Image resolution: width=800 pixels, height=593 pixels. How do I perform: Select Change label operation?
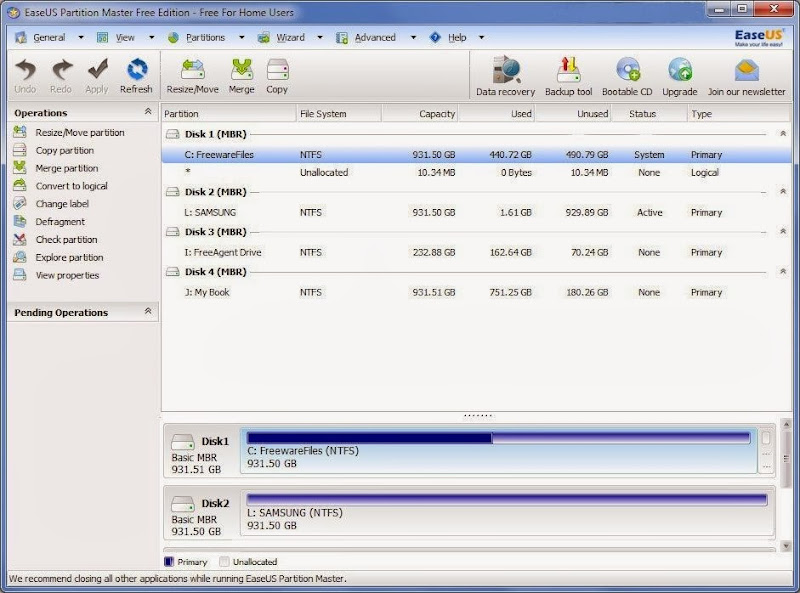point(62,204)
